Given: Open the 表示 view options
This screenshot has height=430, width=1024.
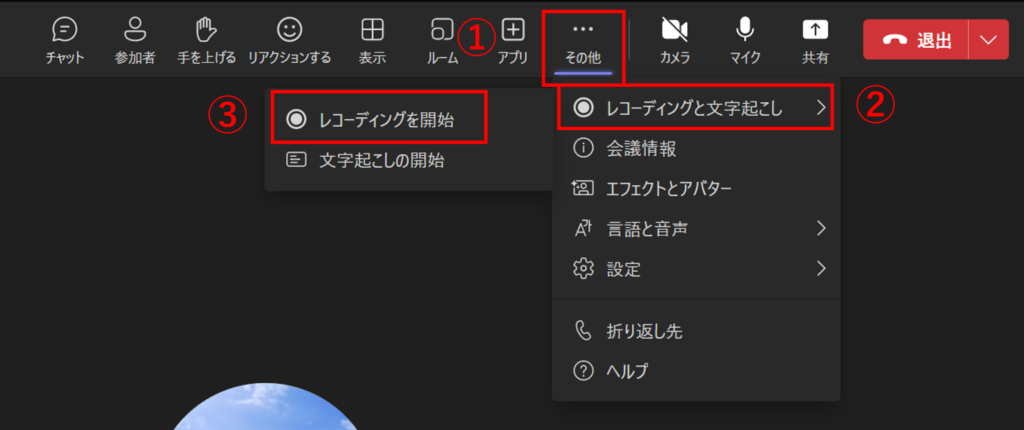Looking at the screenshot, I should pyautogui.click(x=372, y=40).
